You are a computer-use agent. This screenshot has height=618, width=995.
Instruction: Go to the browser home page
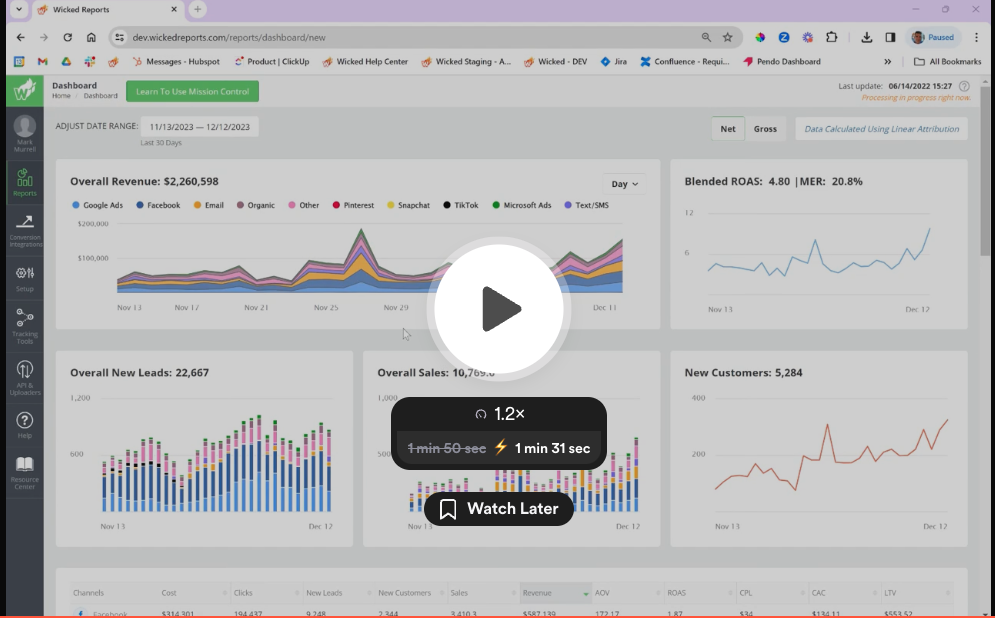point(91,37)
